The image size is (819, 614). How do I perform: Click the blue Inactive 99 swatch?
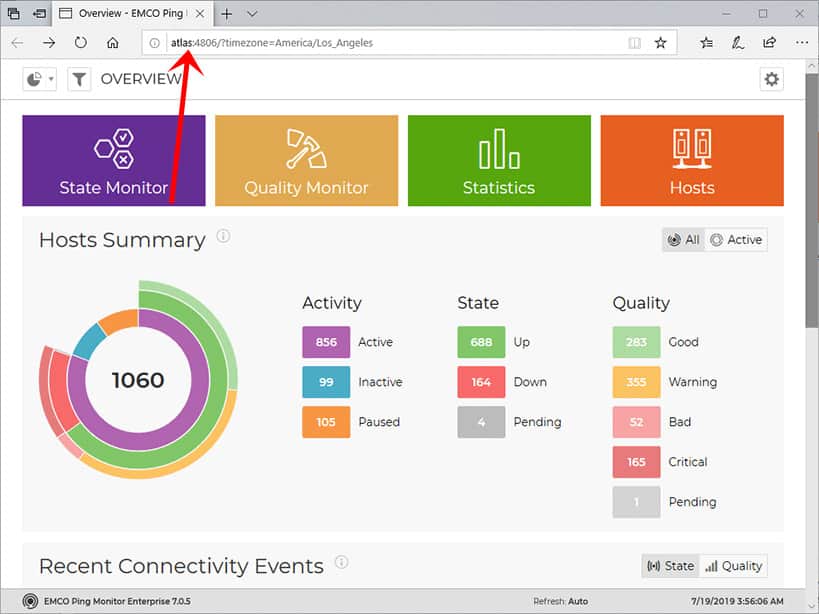point(326,382)
